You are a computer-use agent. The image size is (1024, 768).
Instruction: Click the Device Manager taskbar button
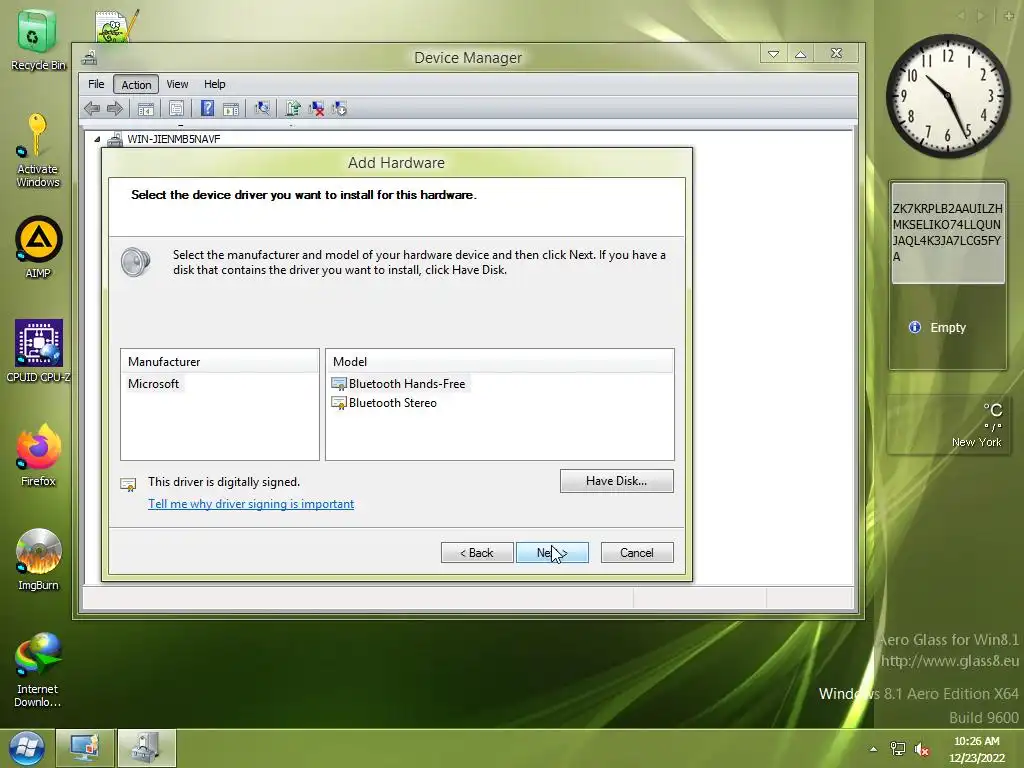point(146,748)
